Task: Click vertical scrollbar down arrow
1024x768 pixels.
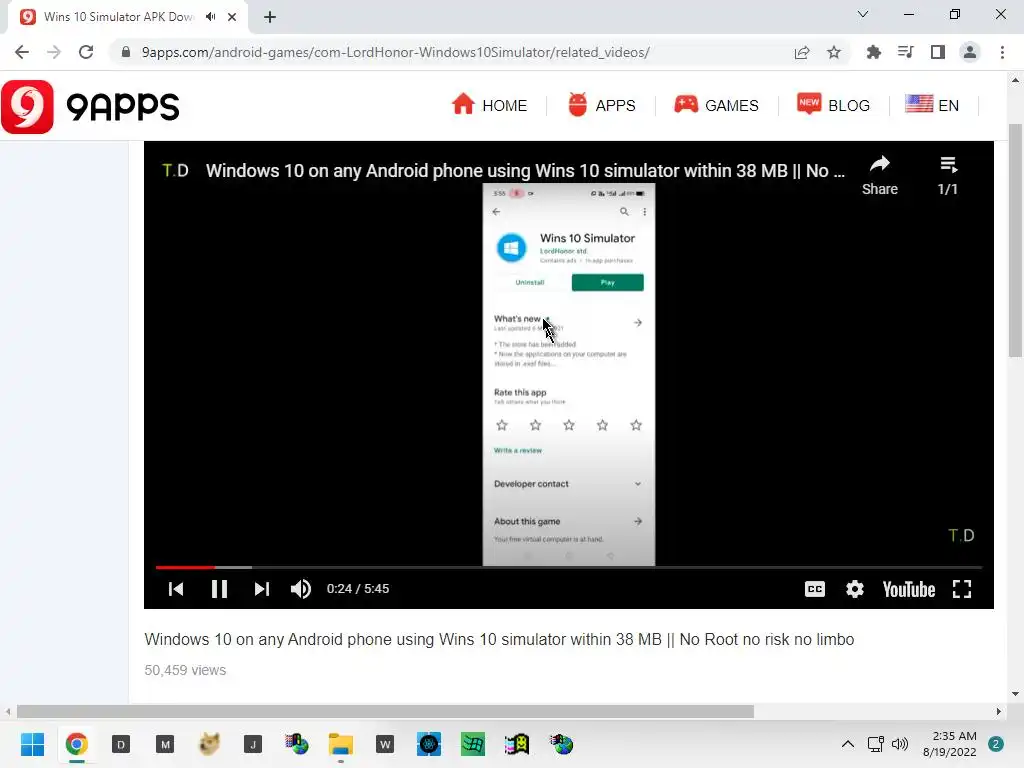Action: 1016,694
